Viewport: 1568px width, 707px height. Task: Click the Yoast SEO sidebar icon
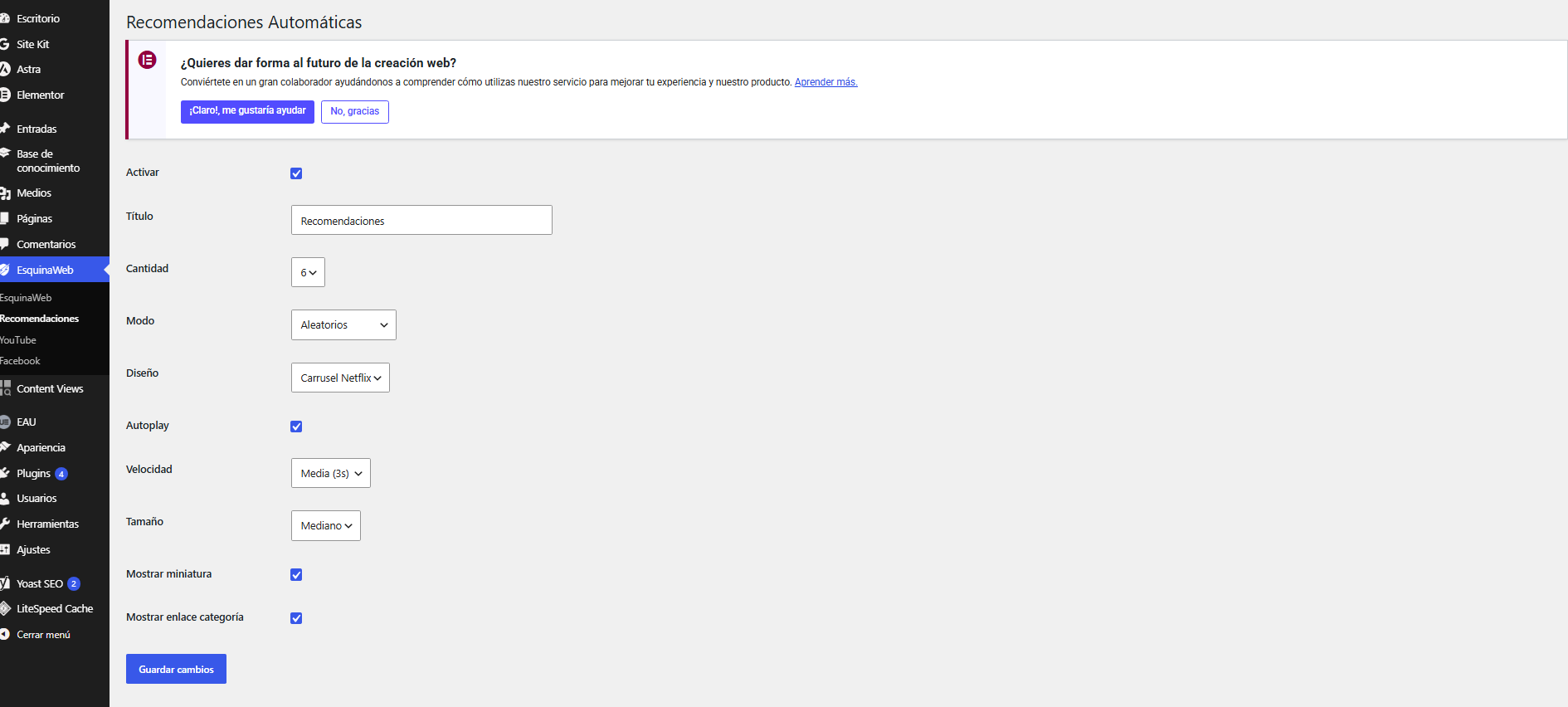click(4, 583)
